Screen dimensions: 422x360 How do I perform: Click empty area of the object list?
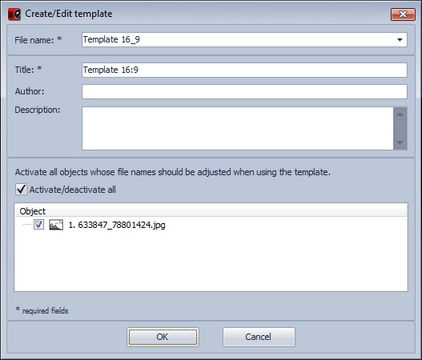pos(211,262)
